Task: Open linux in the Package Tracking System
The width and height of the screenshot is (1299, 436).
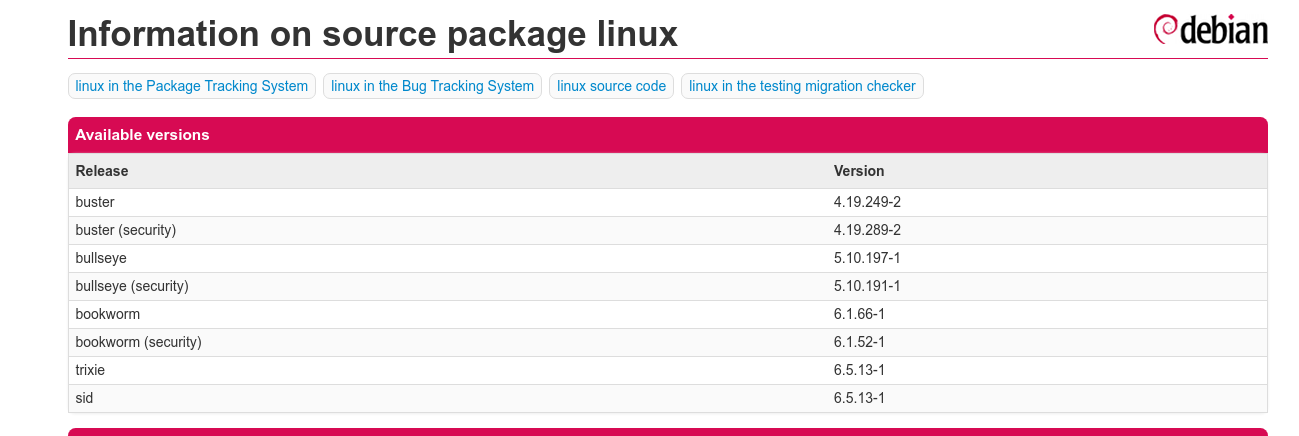Action: click(192, 86)
